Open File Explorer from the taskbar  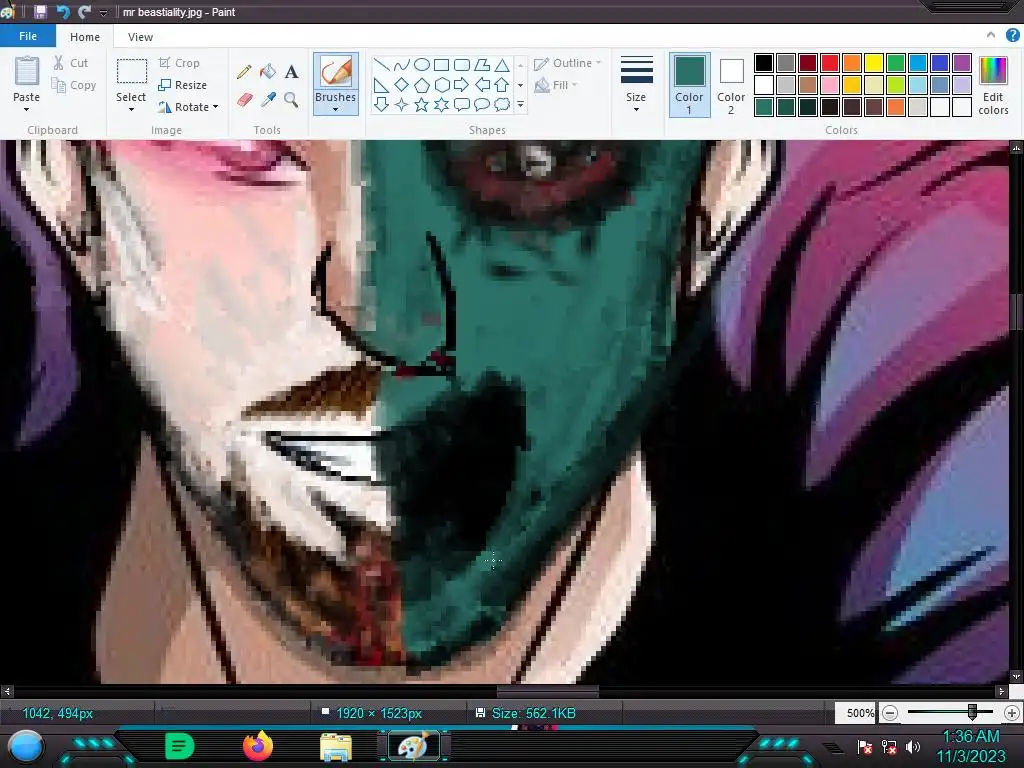[x=336, y=746]
